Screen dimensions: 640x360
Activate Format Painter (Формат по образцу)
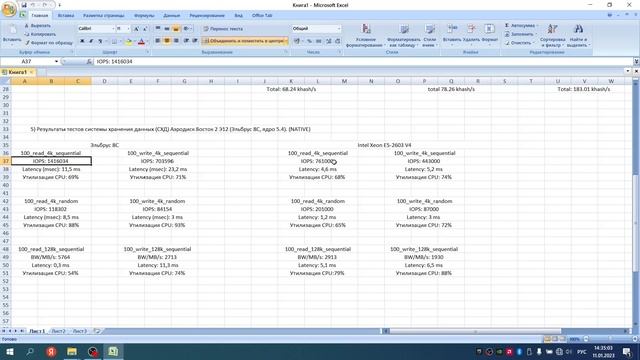click(49, 42)
